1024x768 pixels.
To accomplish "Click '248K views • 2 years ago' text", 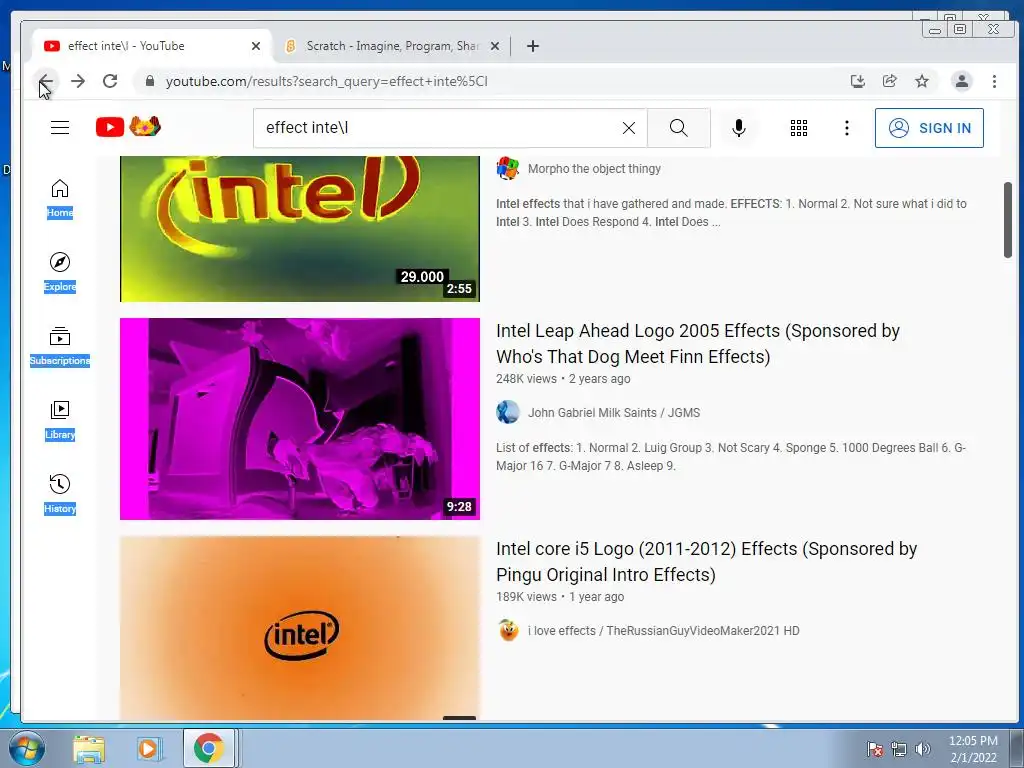I will 563,379.
